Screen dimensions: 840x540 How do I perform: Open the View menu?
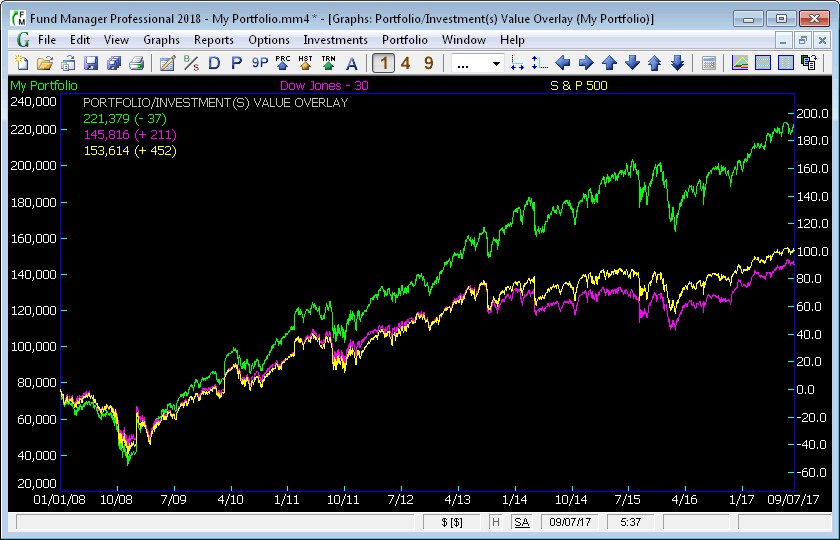tap(116, 40)
